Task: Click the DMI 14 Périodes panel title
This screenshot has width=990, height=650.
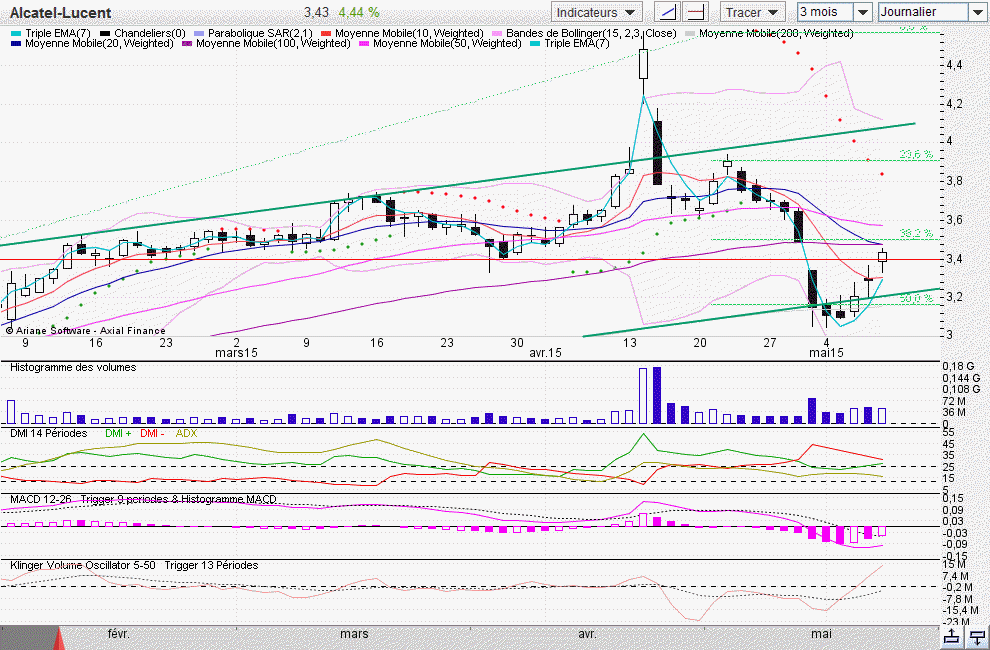Action: coord(49,433)
